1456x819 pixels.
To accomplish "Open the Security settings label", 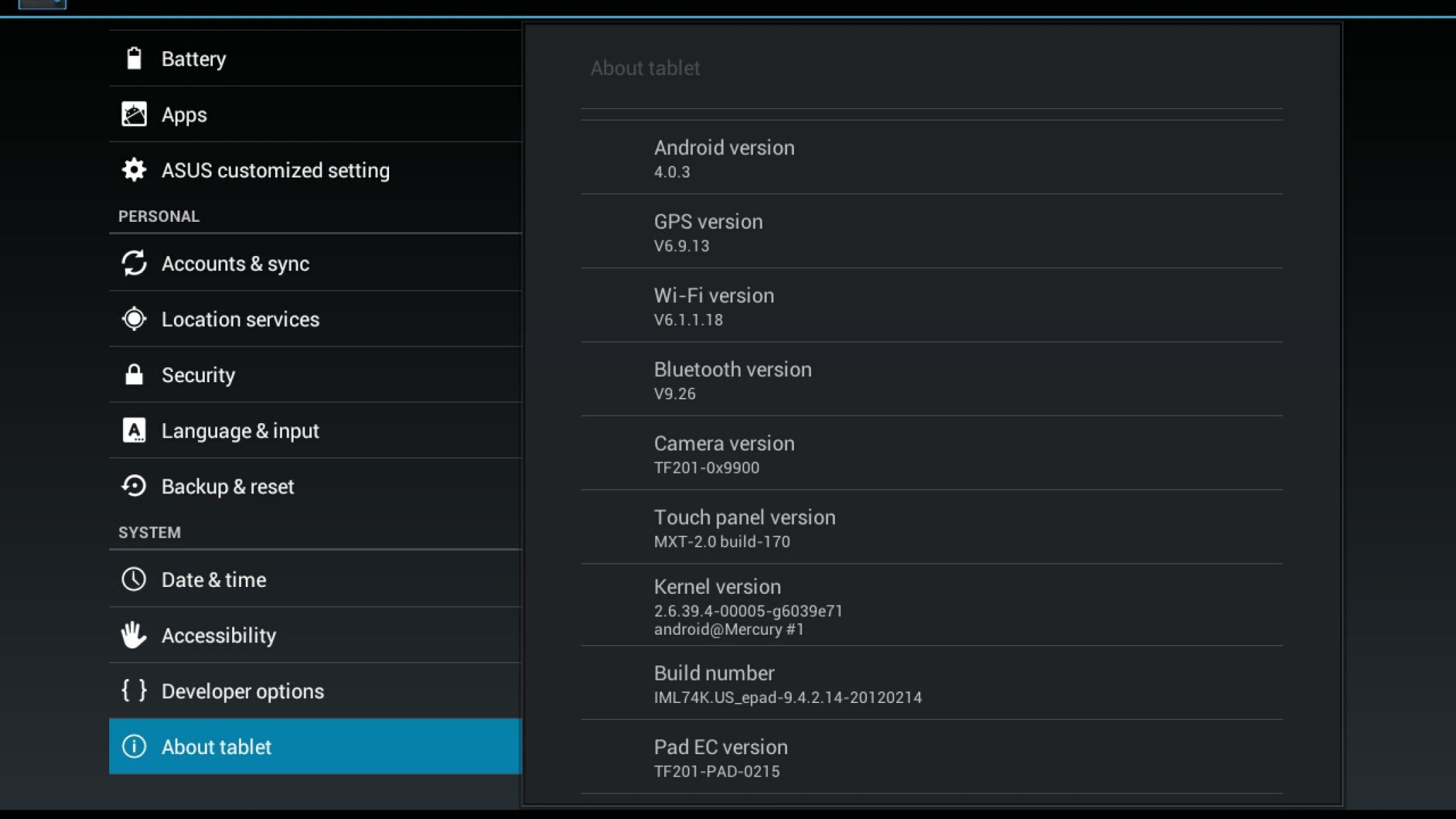I will [198, 375].
